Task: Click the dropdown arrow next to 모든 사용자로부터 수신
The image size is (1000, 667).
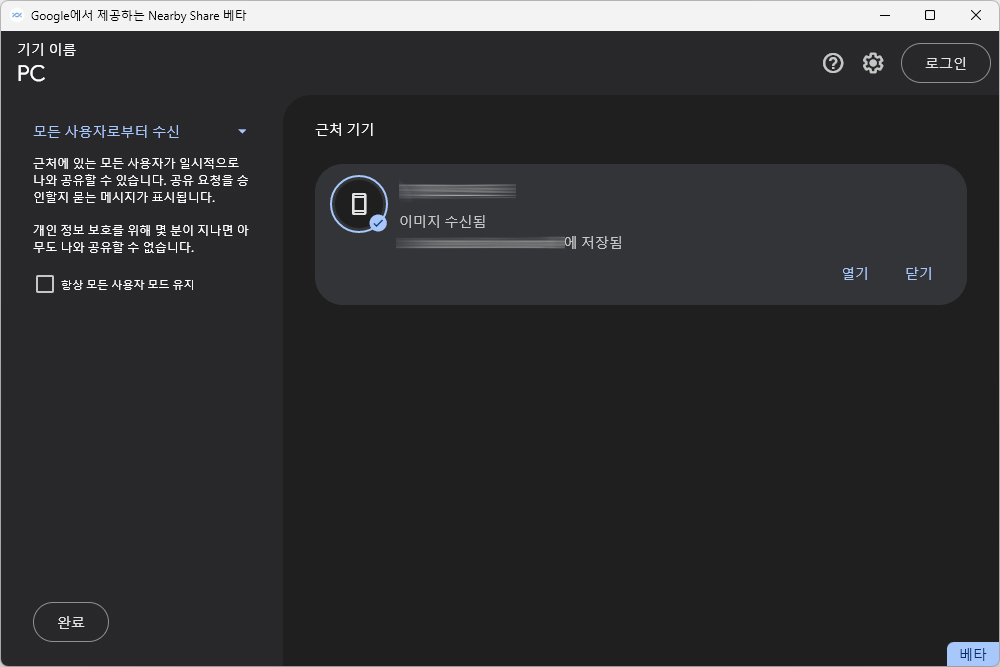Action: 242,131
